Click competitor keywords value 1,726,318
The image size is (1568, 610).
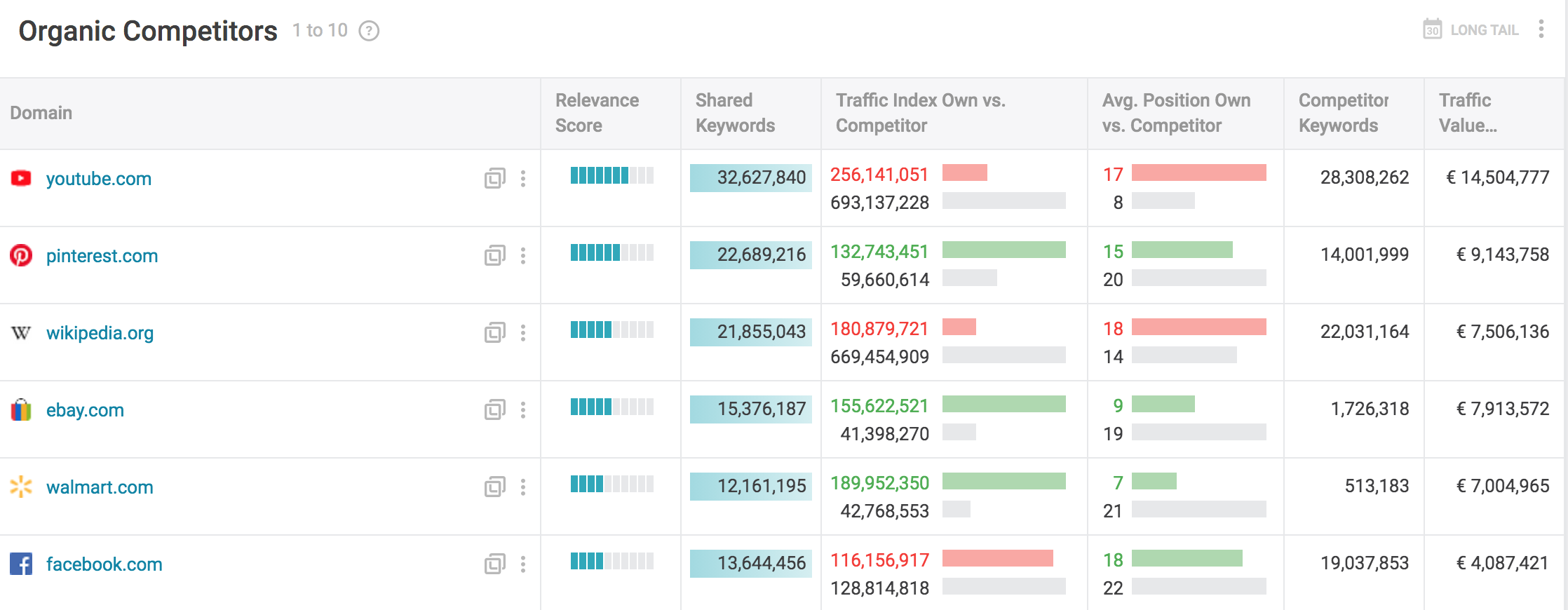click(x=1370, y=409)
